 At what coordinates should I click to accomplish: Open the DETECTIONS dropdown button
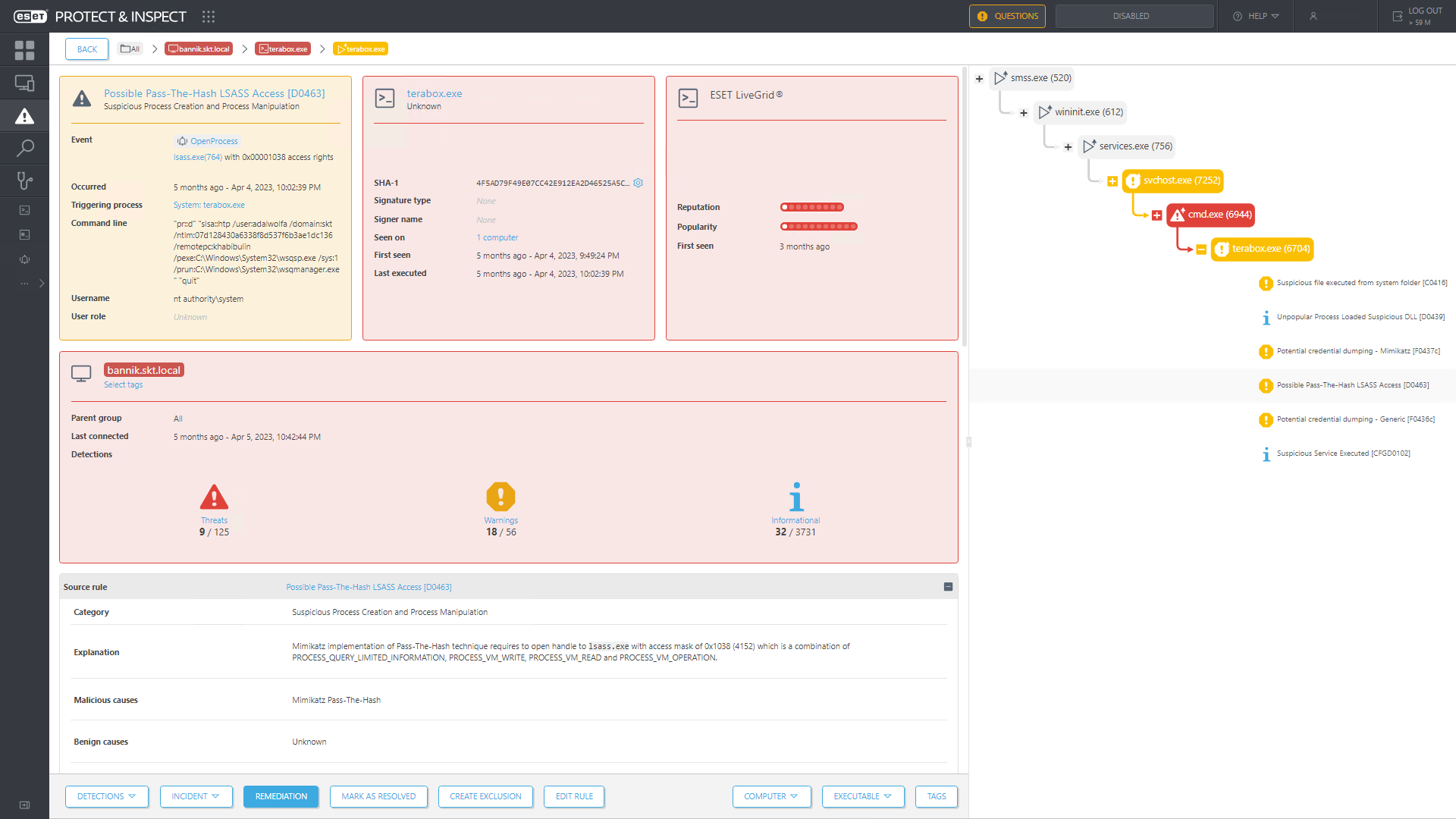point(106,796)
